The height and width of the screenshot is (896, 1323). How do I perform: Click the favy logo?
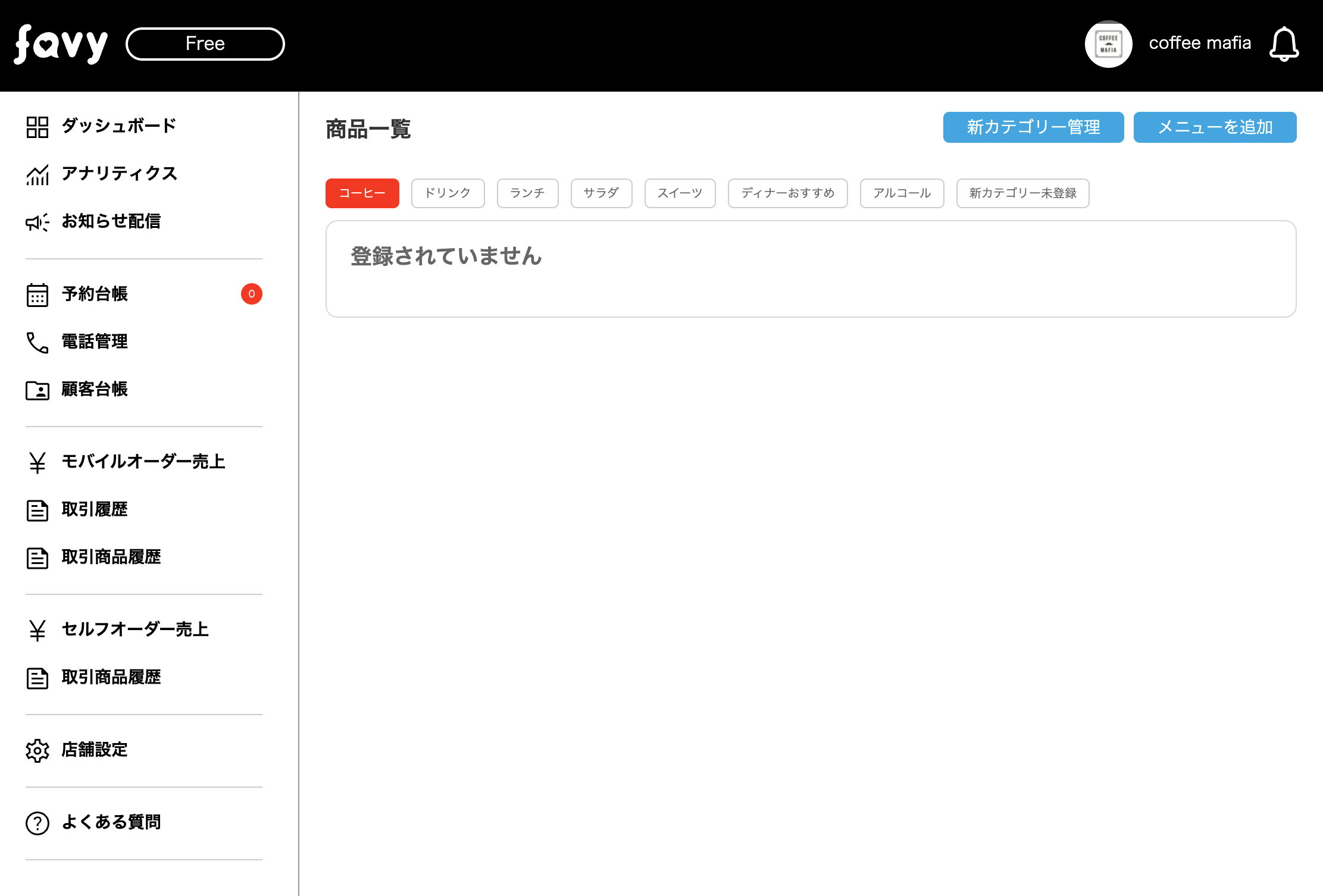61,44
